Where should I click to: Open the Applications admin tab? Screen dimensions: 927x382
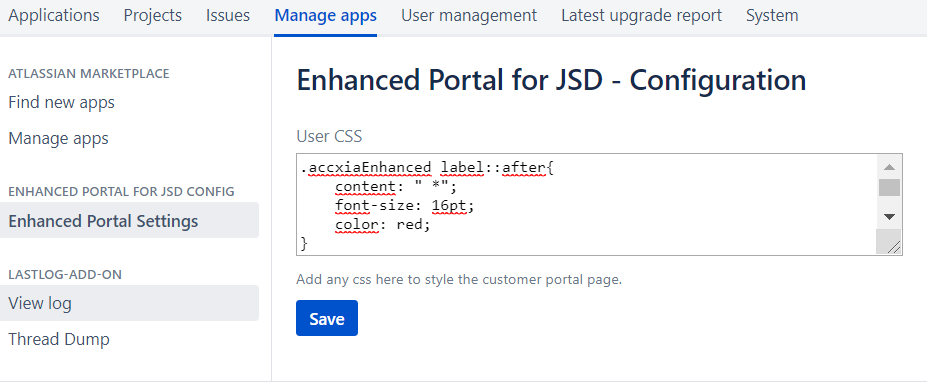click(54, 15)
